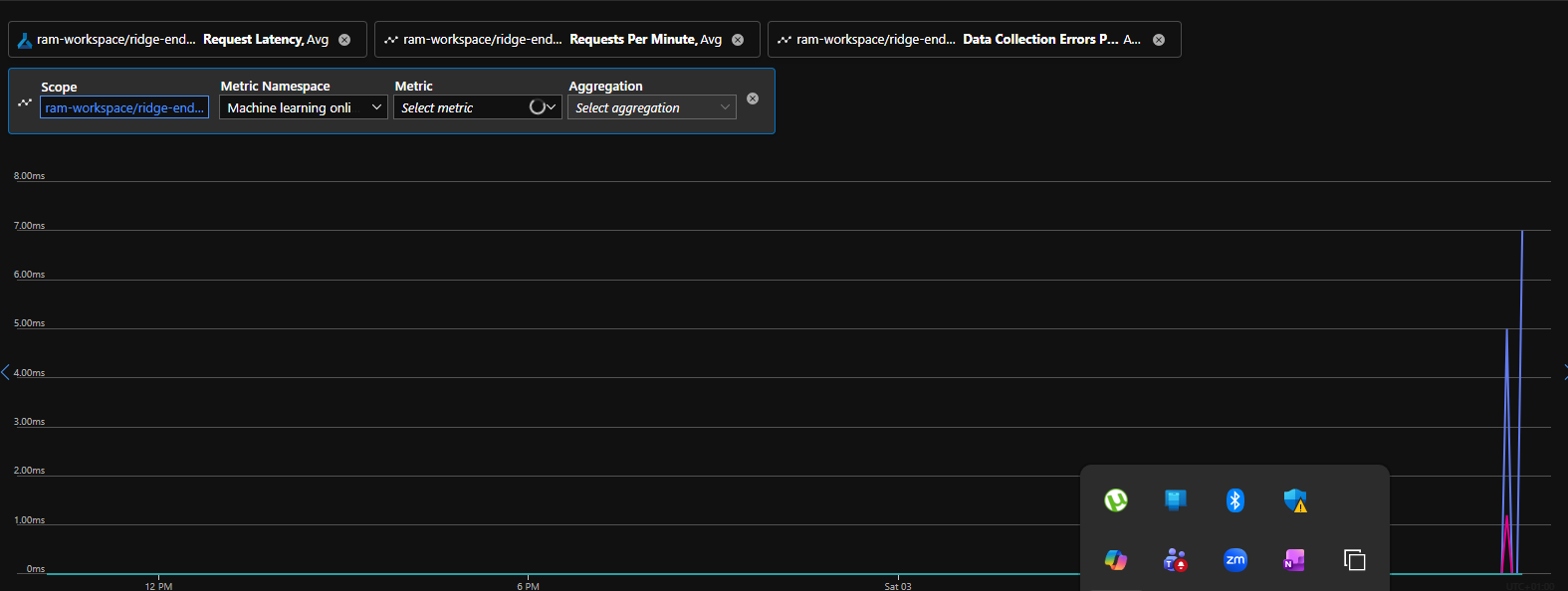1568x591 pixels.
Task: Open Microsoft Teams tray icon
Action: point(1175,560)
